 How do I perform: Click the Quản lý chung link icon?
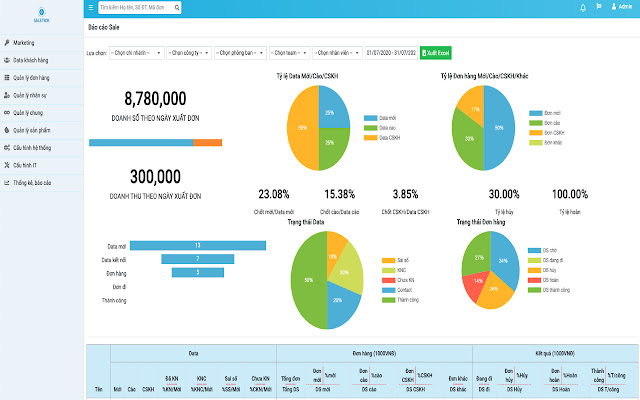[7, 113]
